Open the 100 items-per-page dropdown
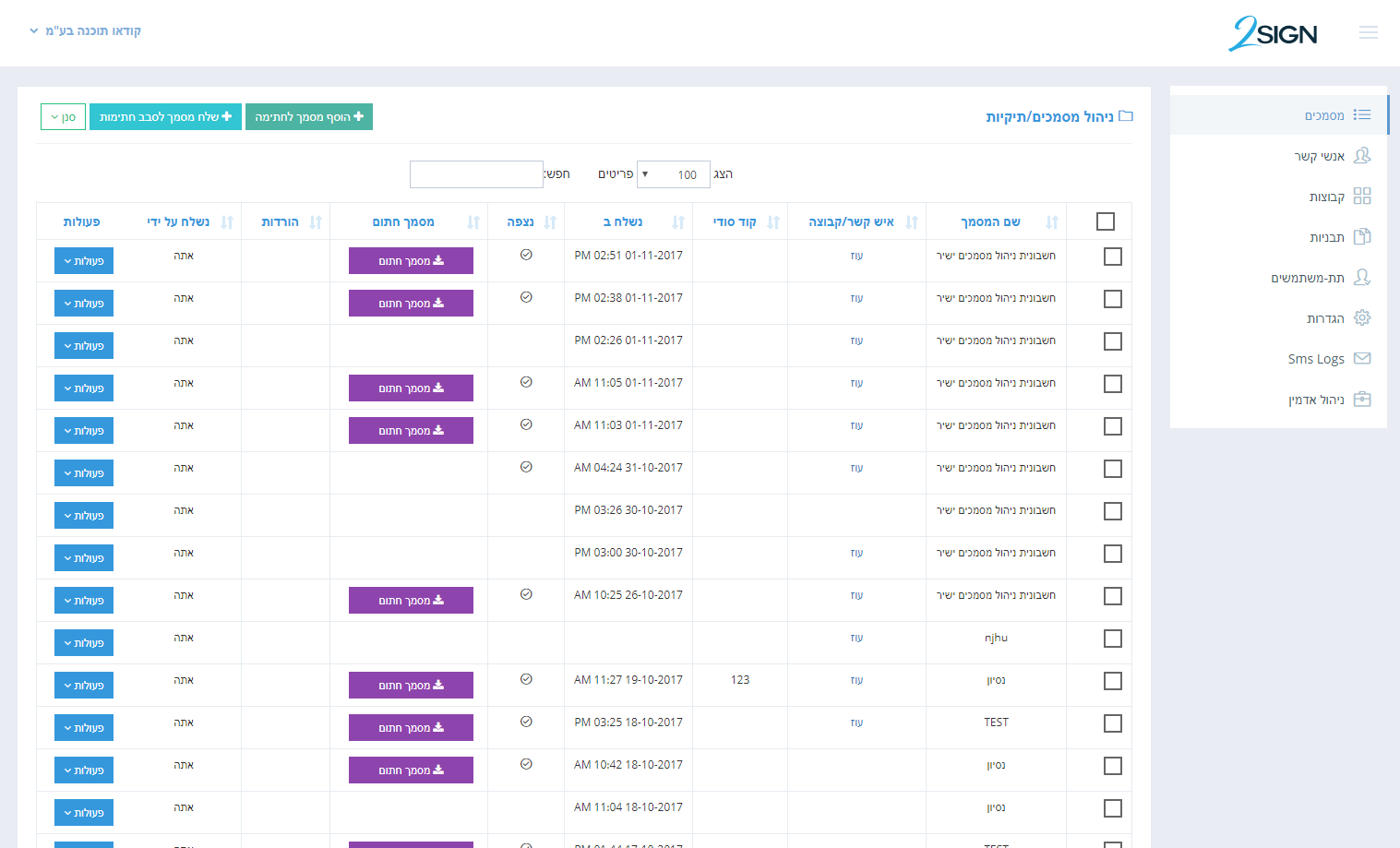Viewport: 1400px width, 848px height. click(x=674, y=174)
